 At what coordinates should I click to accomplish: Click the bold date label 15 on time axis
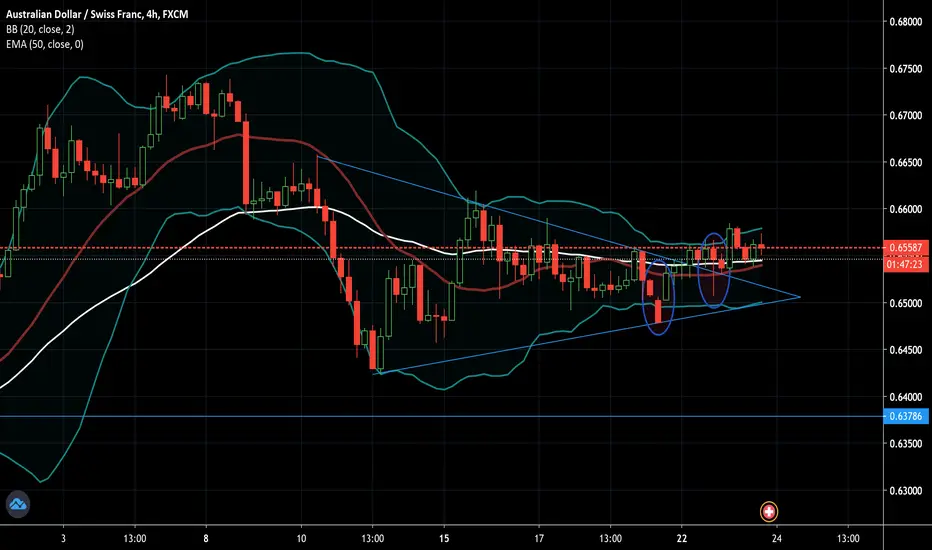(444, 539)
